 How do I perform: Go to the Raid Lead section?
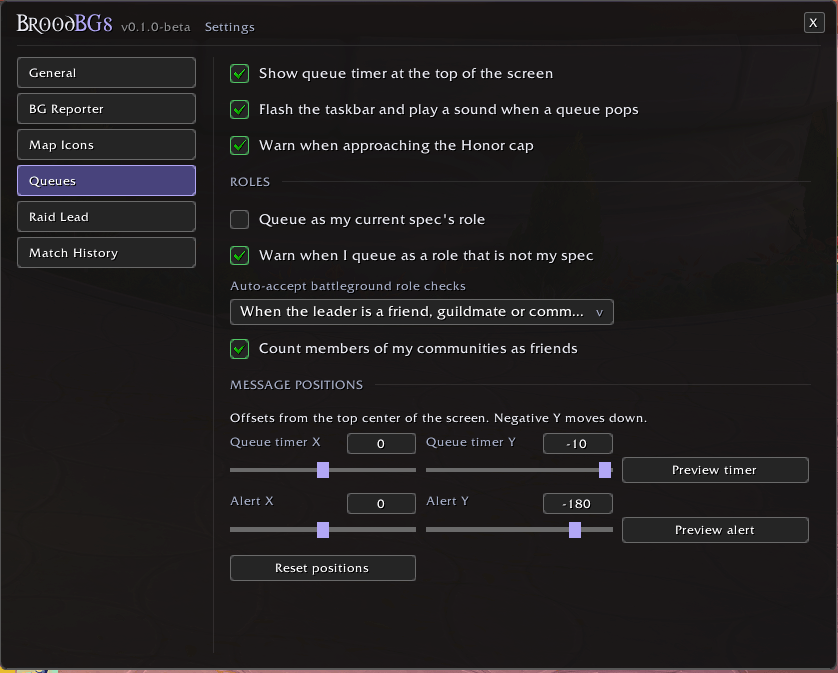pyautogui.click(x=106, y=216)
